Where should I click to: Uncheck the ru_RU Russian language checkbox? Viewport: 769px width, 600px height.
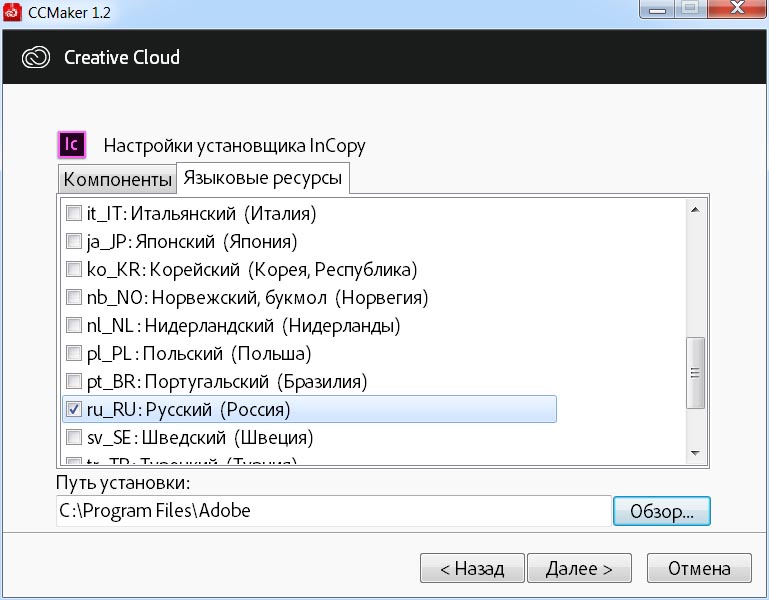coord(74,409)
